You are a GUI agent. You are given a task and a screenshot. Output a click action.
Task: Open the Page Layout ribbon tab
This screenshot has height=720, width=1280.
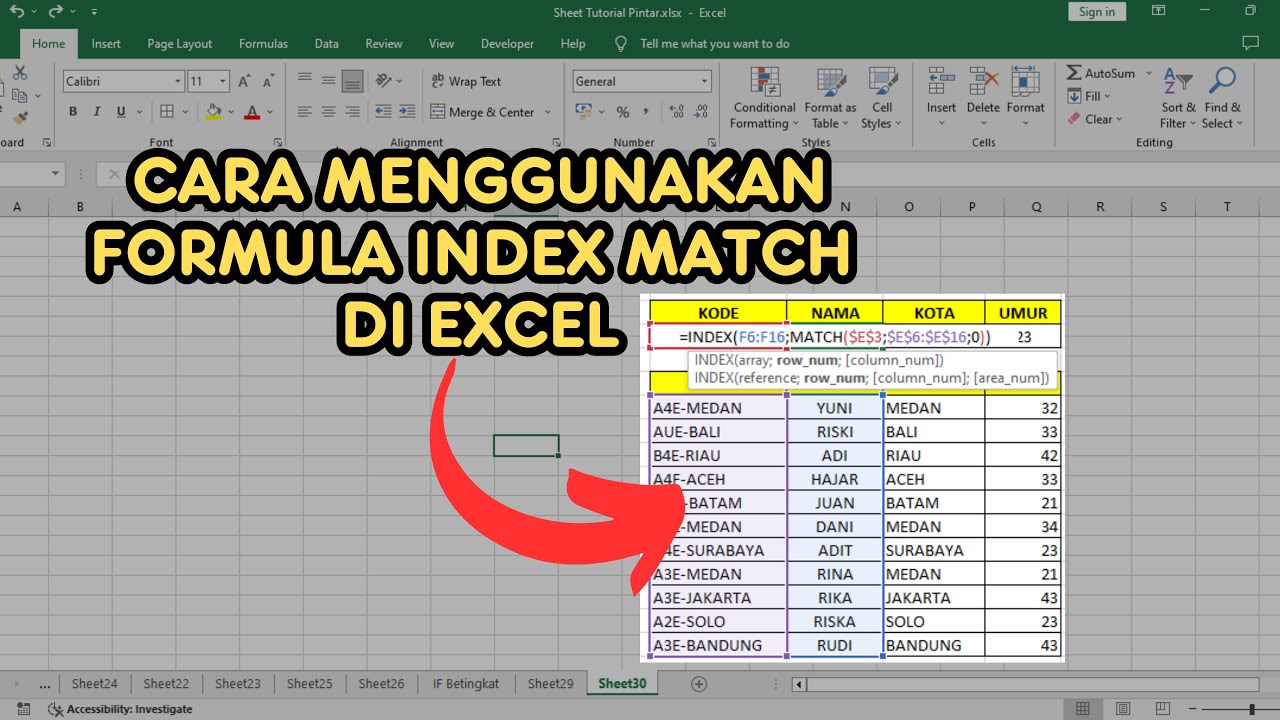pyautogui.click(x=180, y=44)
